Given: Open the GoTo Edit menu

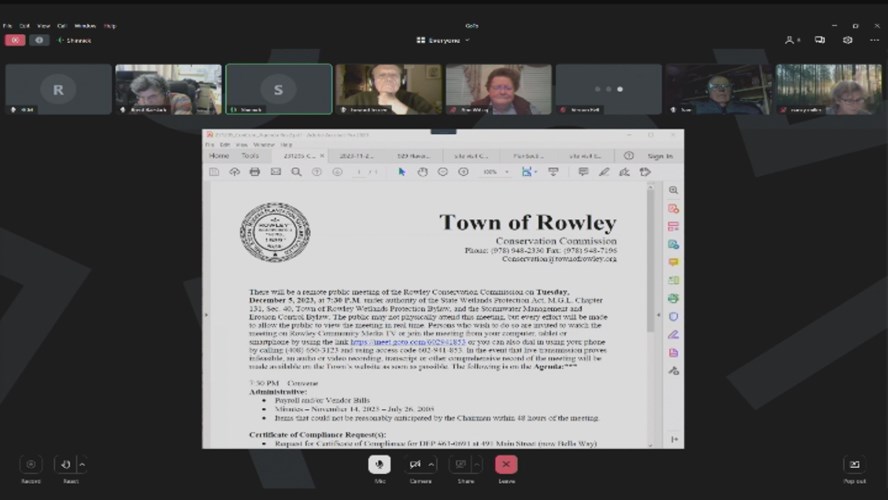Looking at the screenshot, I should (x=24, y=25).
